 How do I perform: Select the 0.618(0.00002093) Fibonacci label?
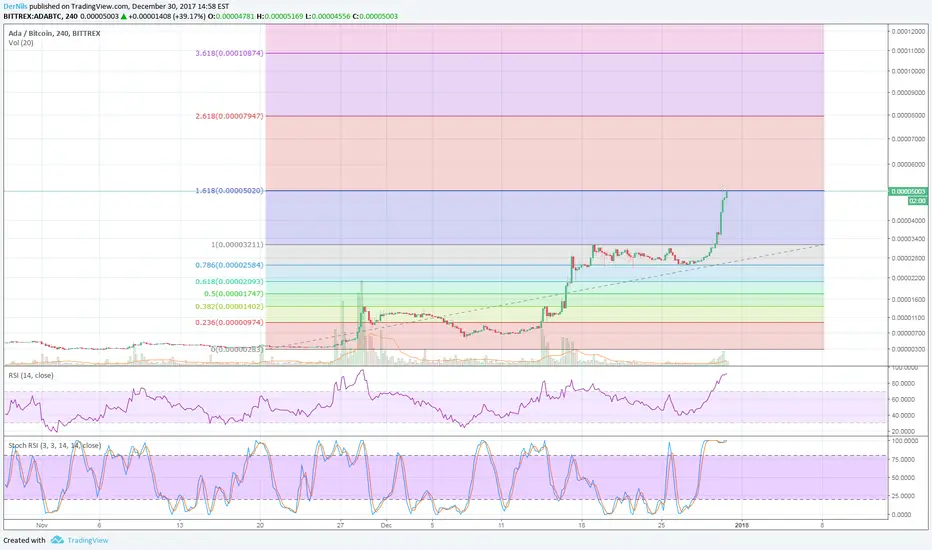(x=229, y=281)
